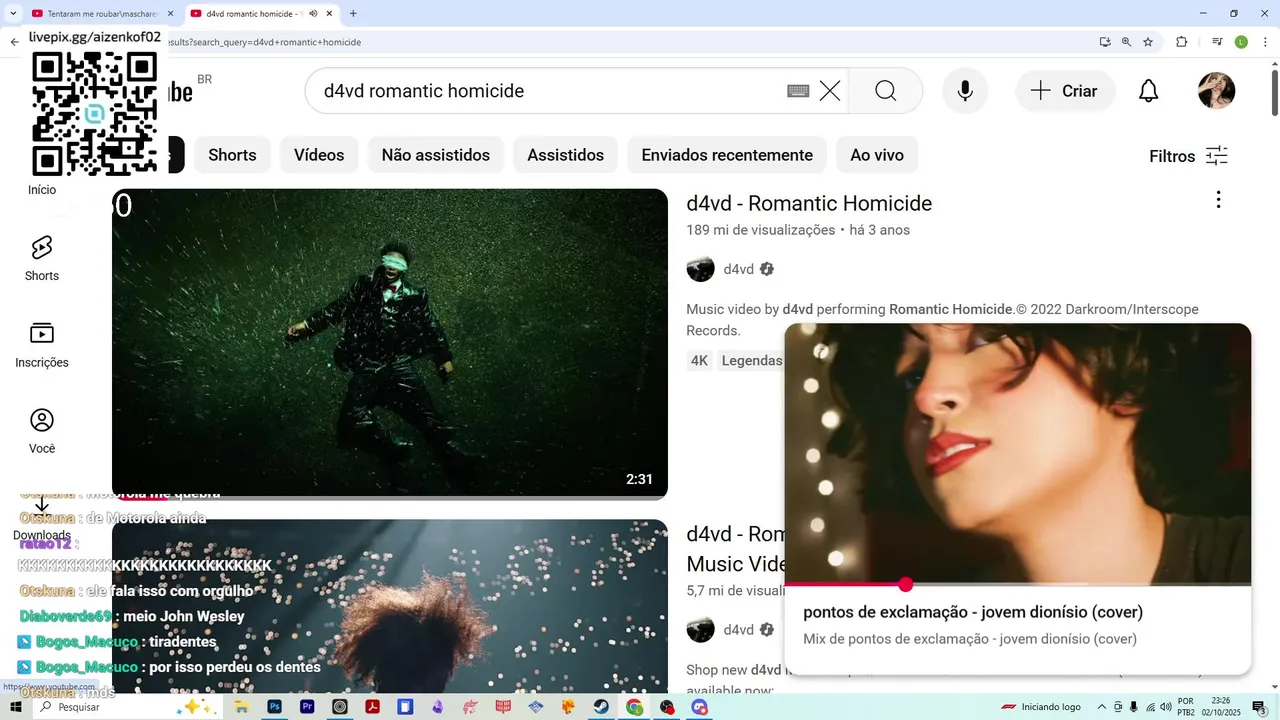Click the red playhead on mini player
This screenshot has width=1280, height=720.
(905, 584)
